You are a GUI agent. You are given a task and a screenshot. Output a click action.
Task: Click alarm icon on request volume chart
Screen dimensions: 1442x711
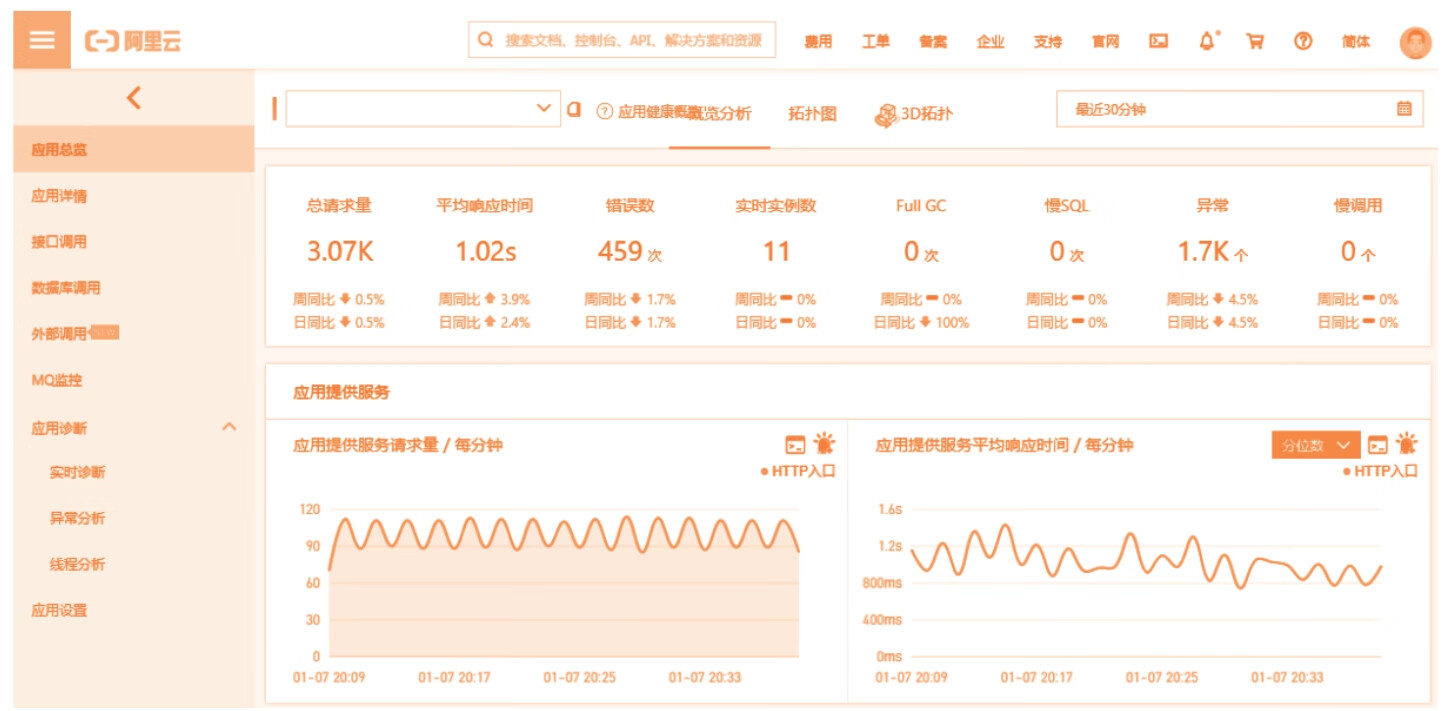824,445
